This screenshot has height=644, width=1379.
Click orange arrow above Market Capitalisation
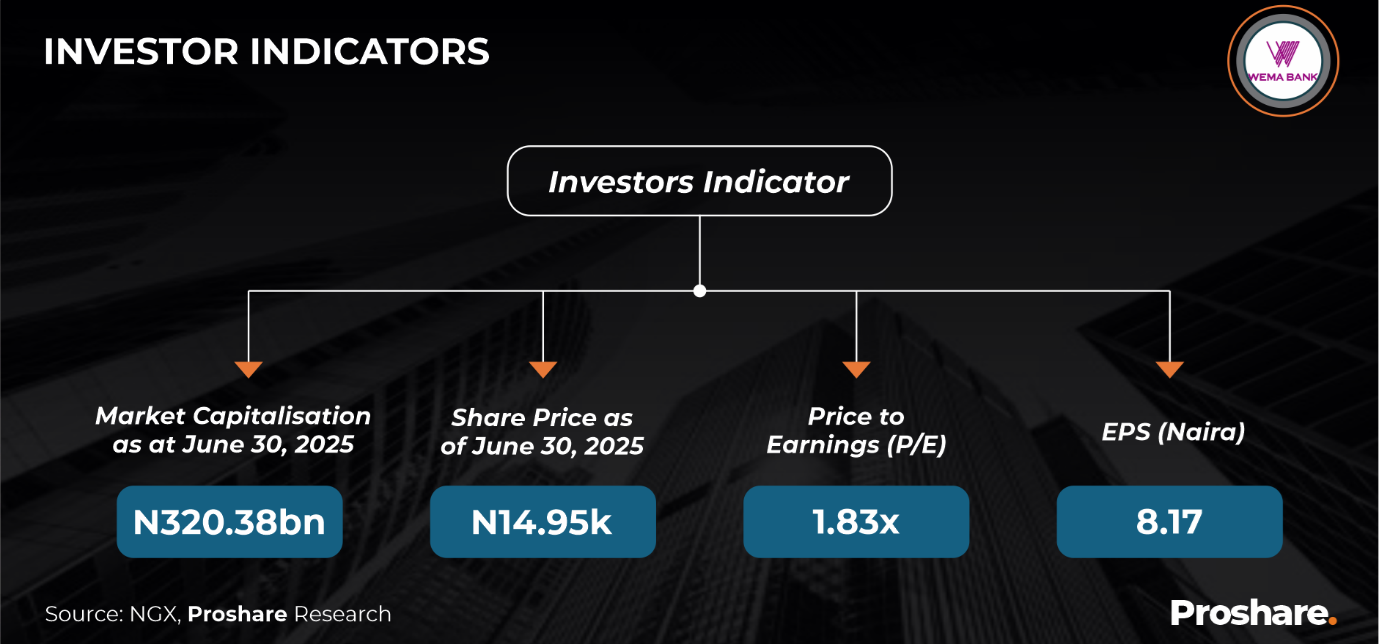point(248,369)
